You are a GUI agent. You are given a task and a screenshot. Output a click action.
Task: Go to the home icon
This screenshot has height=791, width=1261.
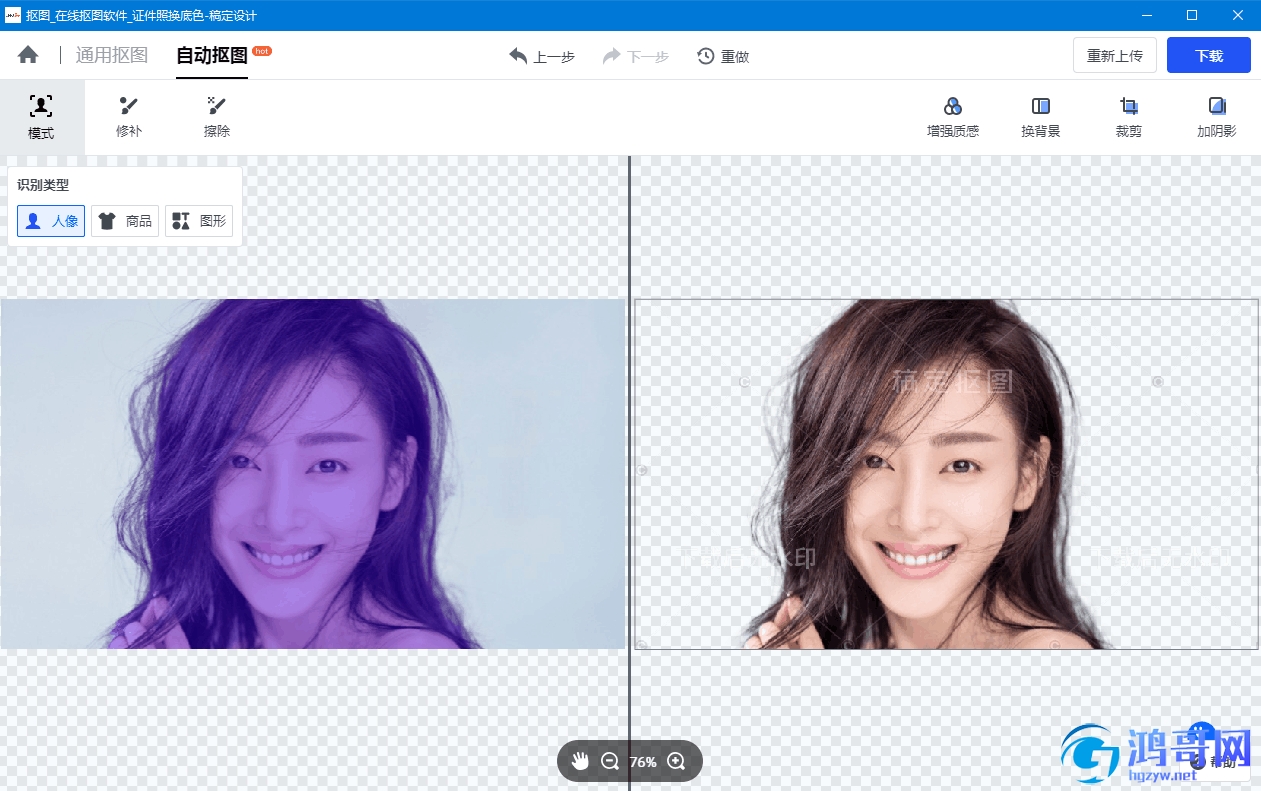pos(28,56)
